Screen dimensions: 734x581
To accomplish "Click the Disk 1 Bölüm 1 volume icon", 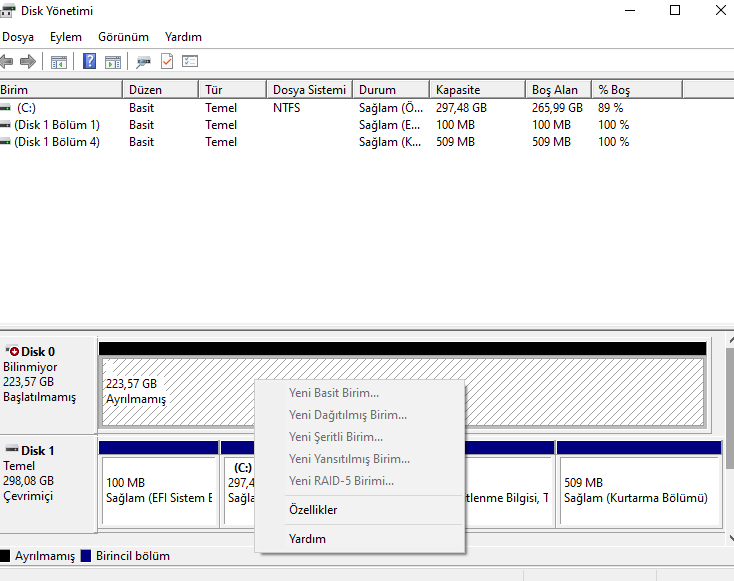I will pyautogui.click(x=5, y=125).
